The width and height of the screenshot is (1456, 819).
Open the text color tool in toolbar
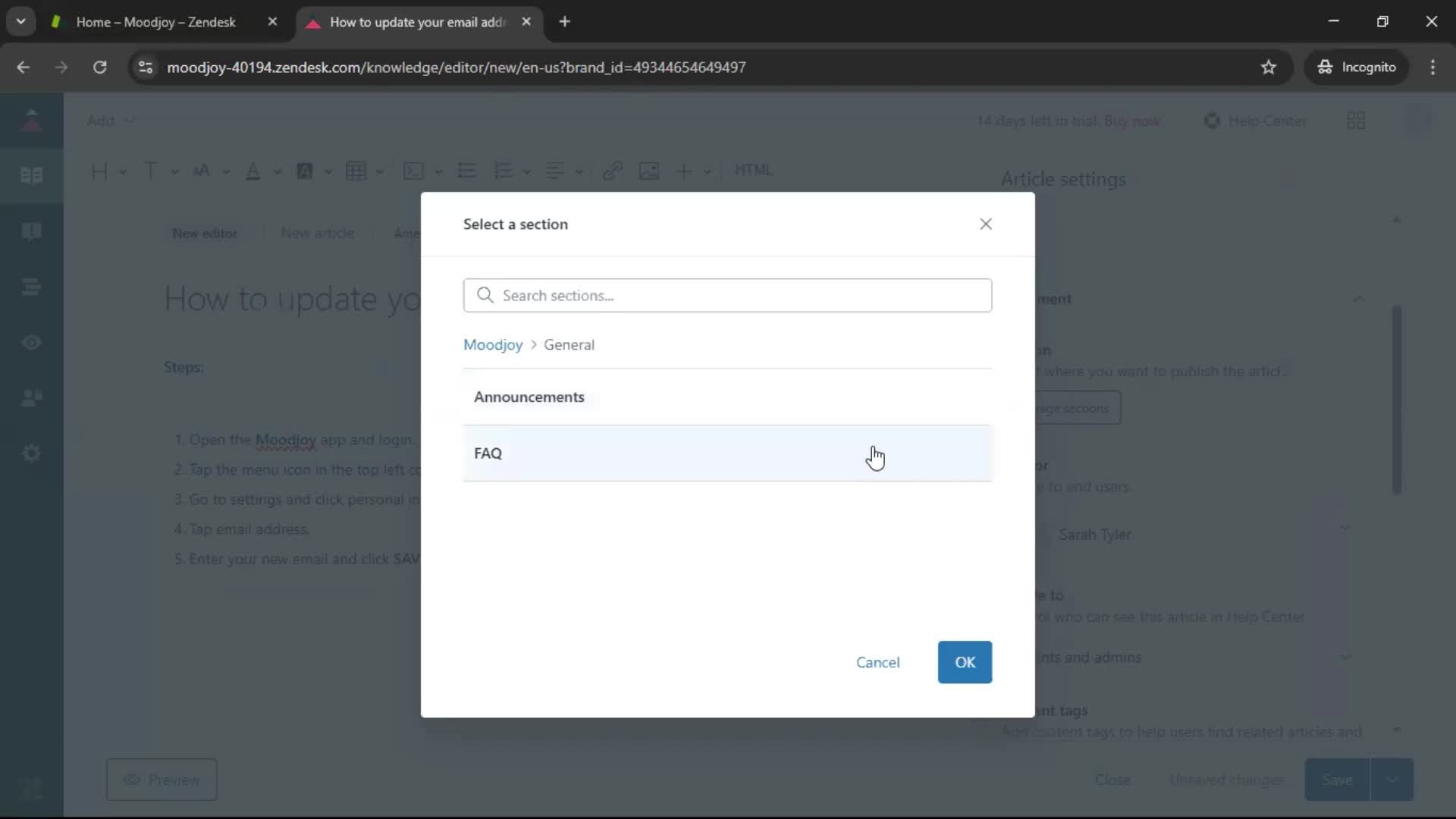coord(262,171)
